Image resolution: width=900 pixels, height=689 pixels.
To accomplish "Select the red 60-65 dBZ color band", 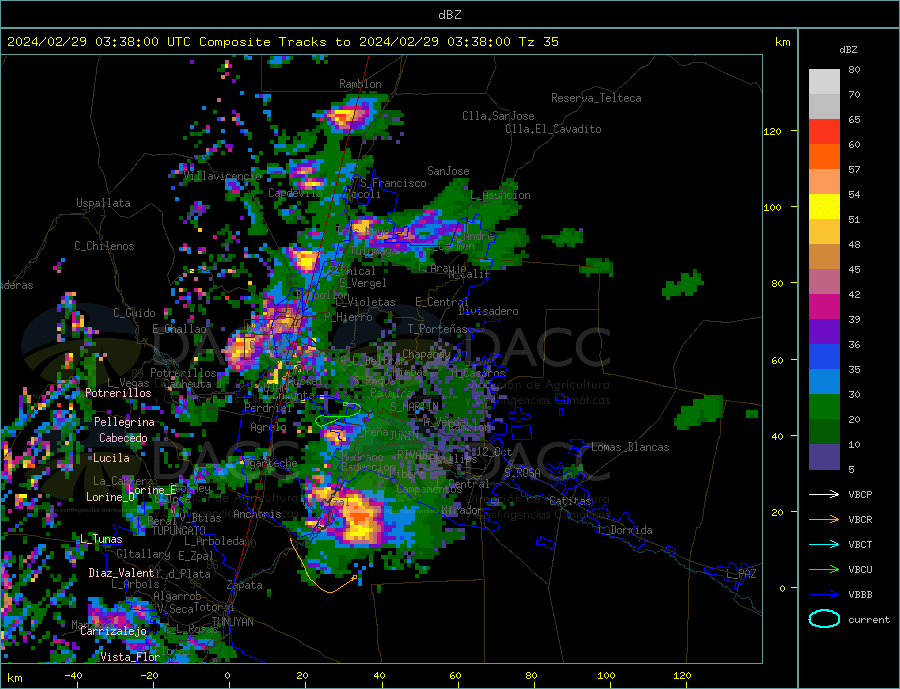I will tap(824, 131).
